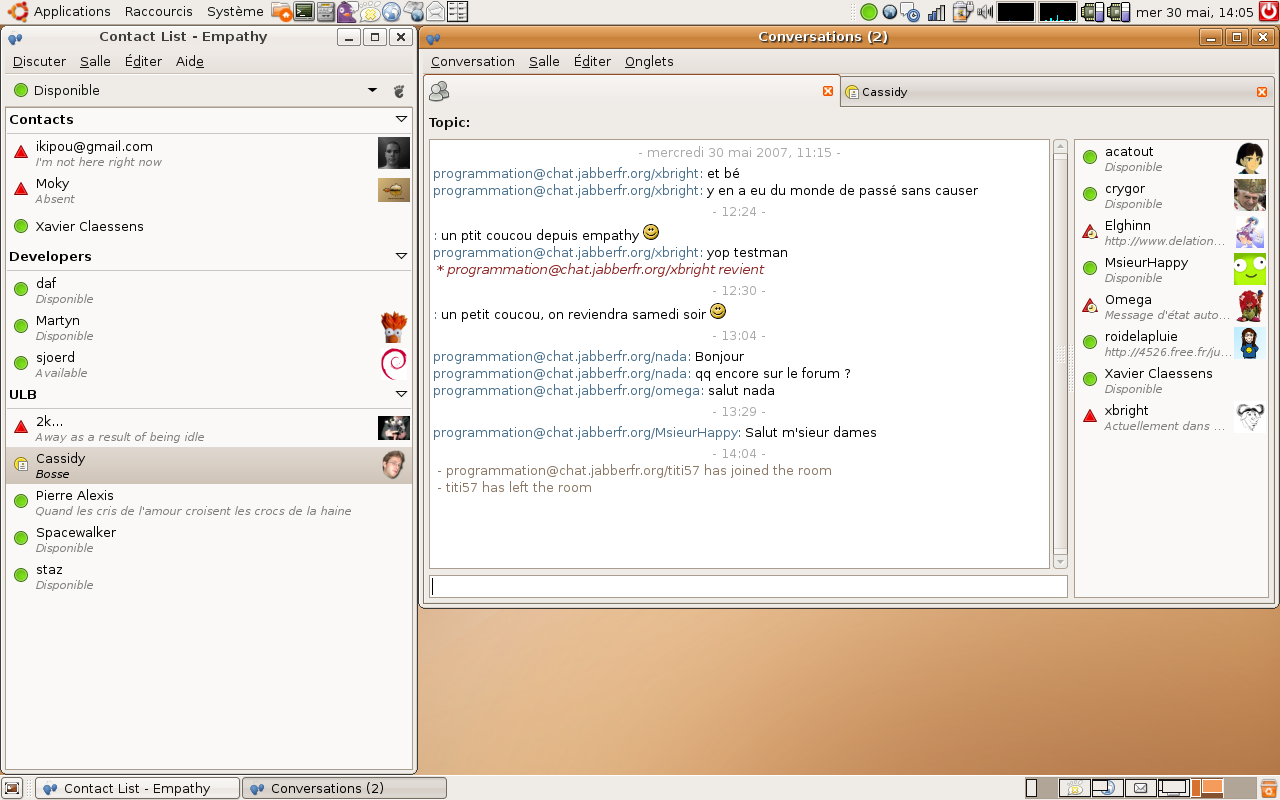This screenshot has width=1280, height=800.
Task: Click the red power button in the top-right panel
Action: [1267, 11]
